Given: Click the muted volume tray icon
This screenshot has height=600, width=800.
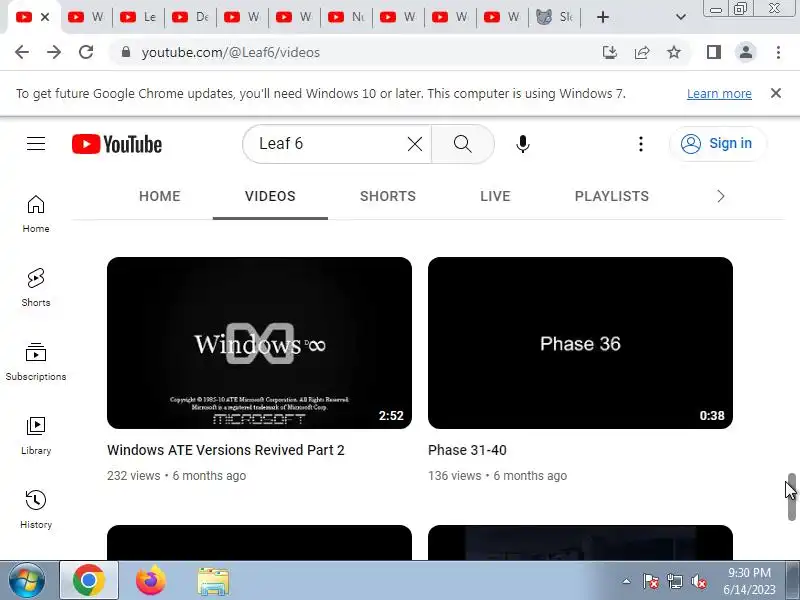Looking at the screenshot, I should point(698,582).
